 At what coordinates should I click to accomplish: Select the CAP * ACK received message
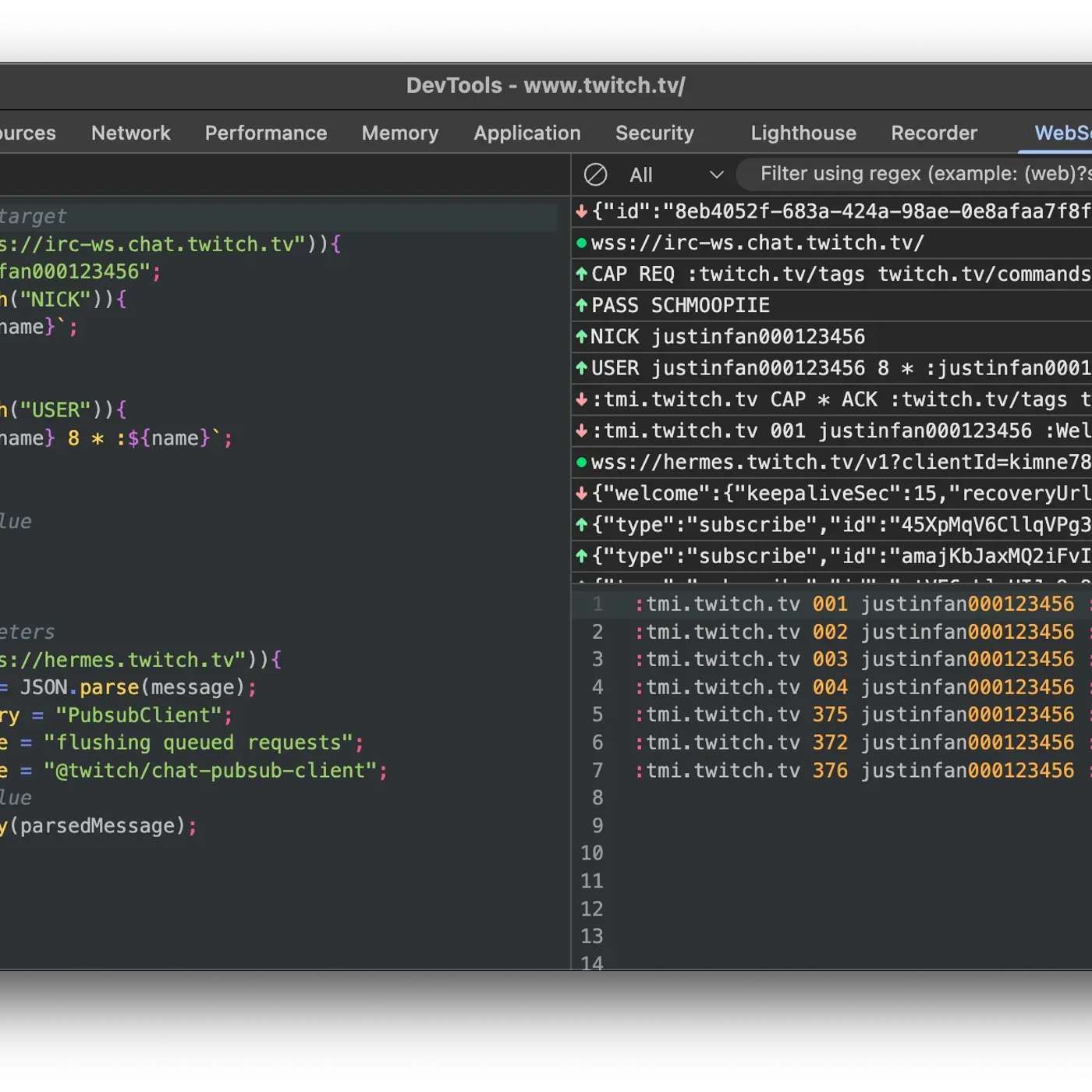(x=831, y=400)
